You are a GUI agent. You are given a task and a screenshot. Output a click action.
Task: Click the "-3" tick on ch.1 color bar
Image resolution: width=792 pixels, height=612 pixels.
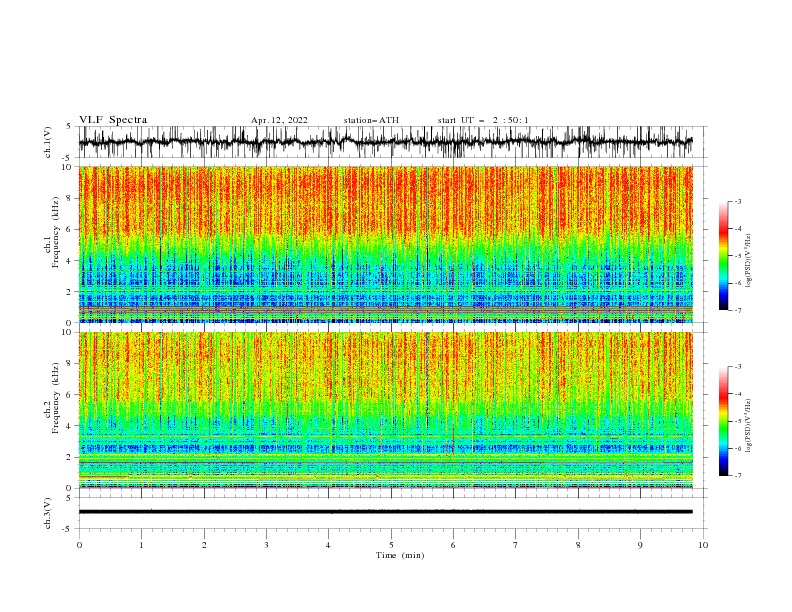pyautogui.click(x=737, y=201)
